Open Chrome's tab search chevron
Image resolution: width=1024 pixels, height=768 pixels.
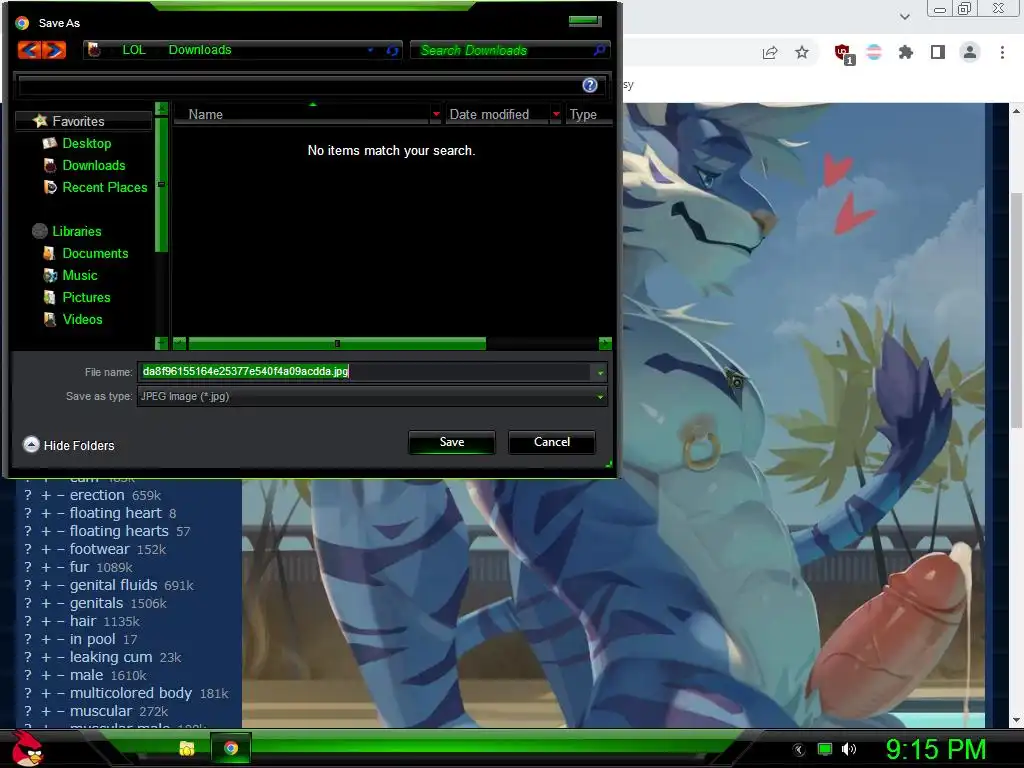[904, 17]
